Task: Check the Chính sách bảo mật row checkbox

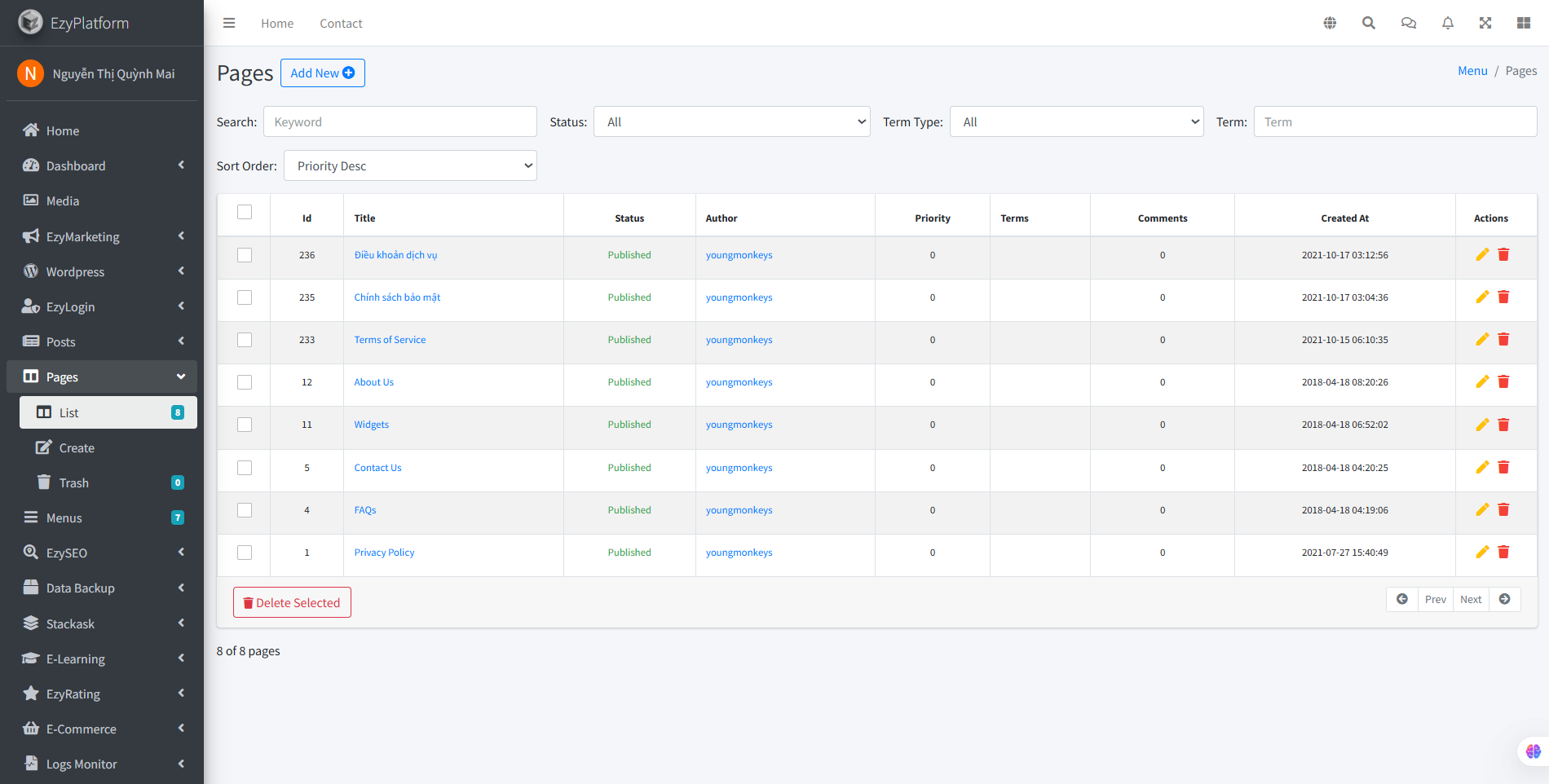Action: [x=245, y=297]
